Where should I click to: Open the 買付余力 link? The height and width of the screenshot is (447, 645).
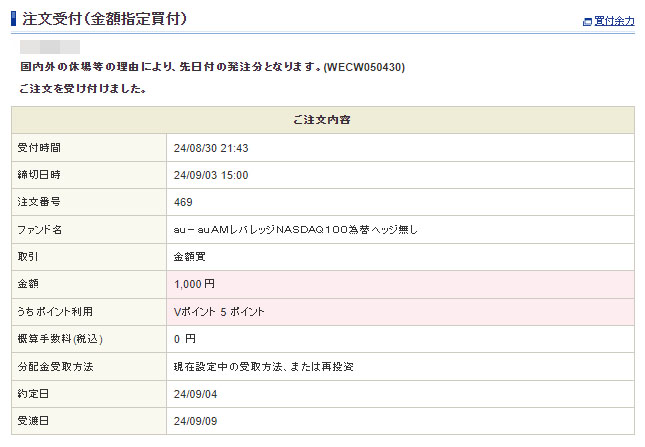pyautogui.click(x=614, y=21)
